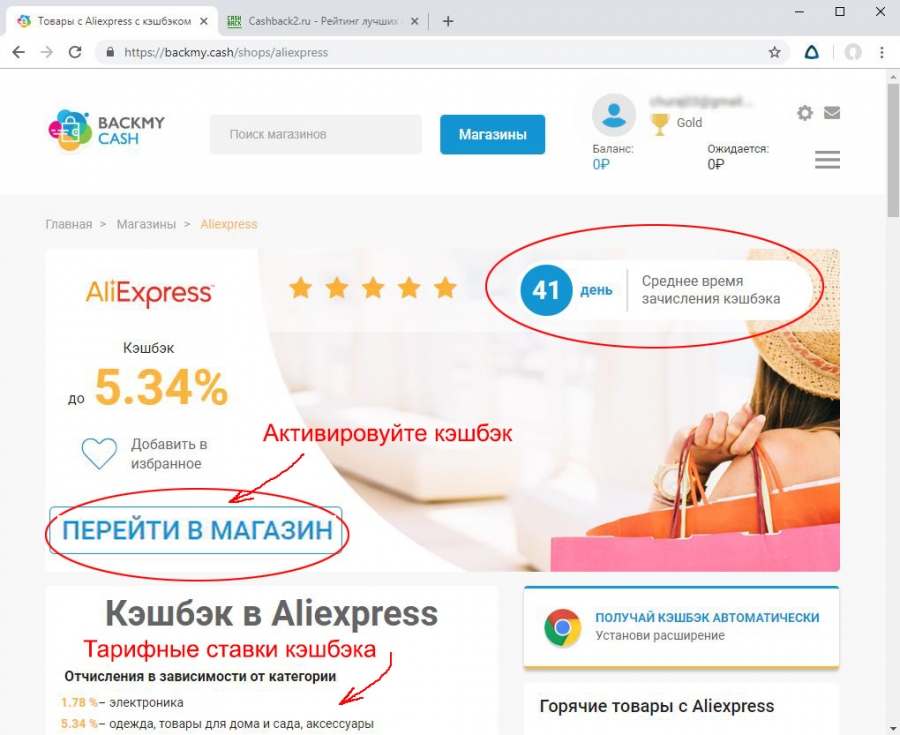Bookmark page with the star icon

[774, 53]
